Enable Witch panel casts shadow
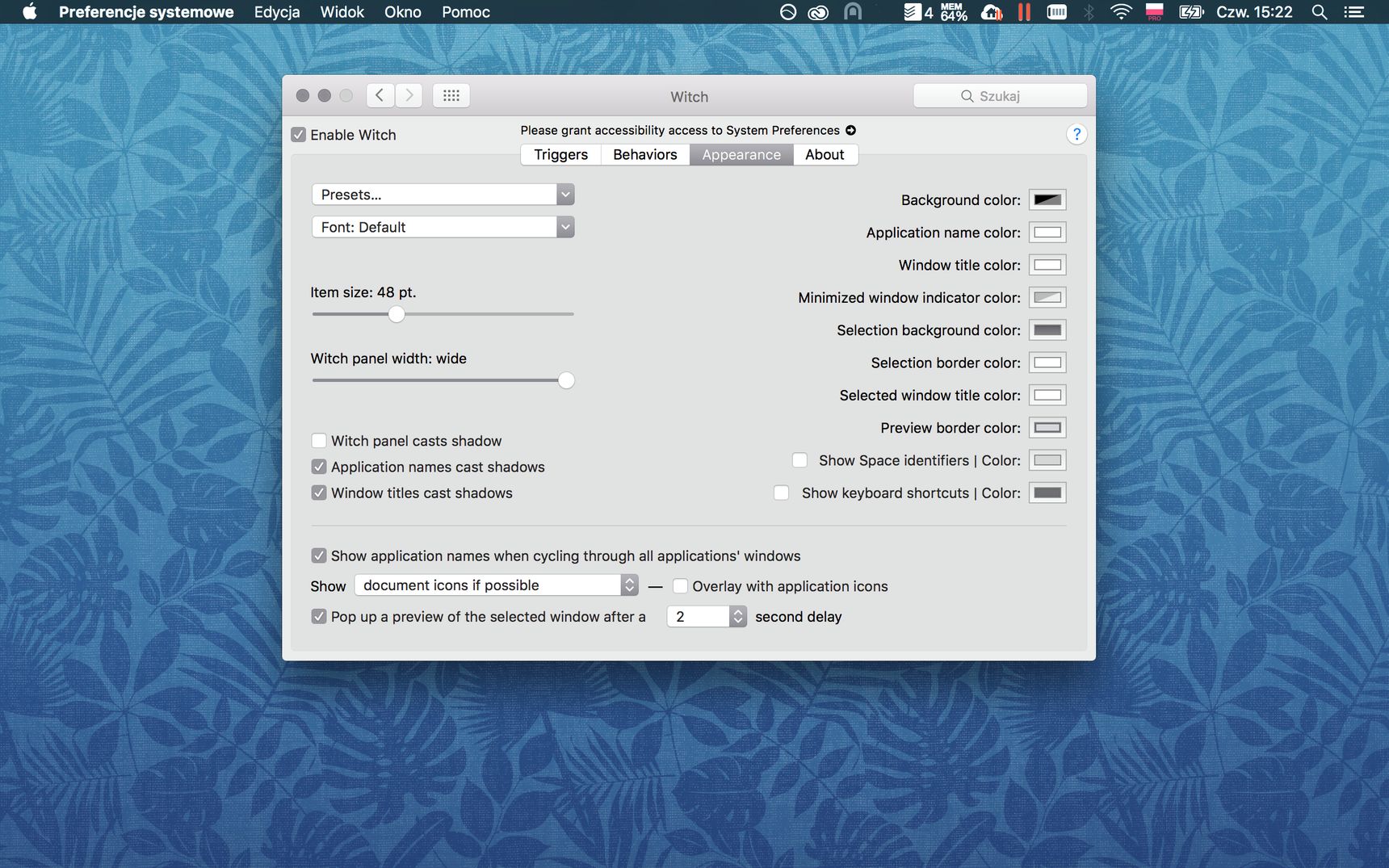The image size is (1389, 868). 319,441
